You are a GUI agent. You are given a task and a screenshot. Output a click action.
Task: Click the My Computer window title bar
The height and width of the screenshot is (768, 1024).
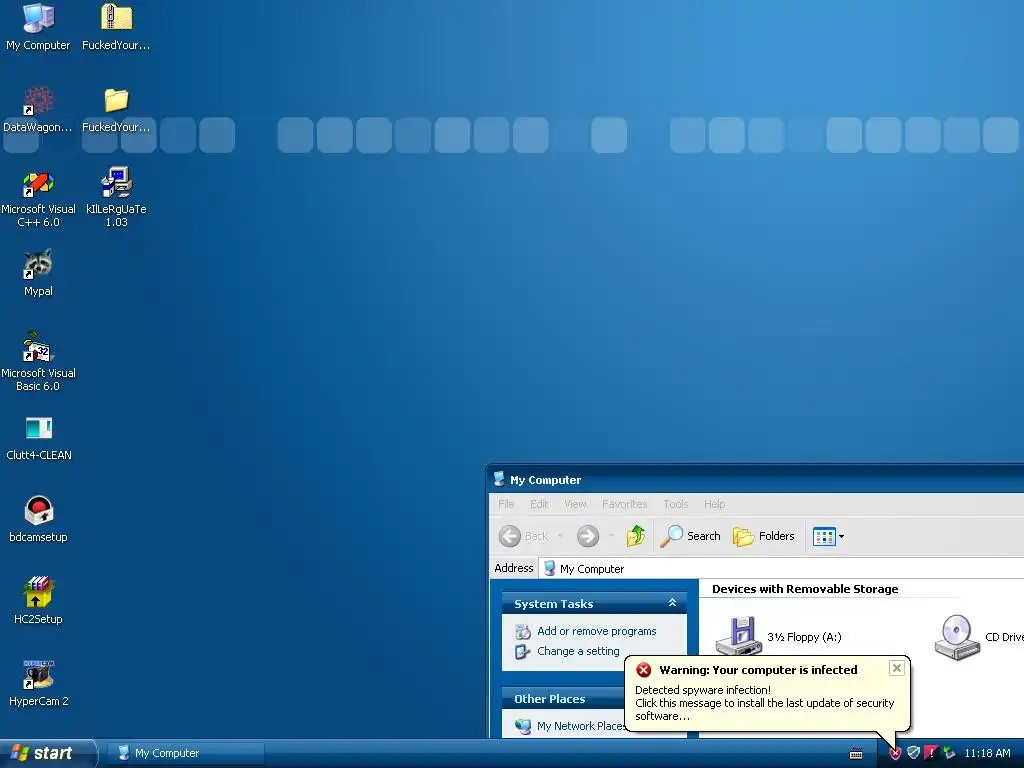(x=756, y=480)
